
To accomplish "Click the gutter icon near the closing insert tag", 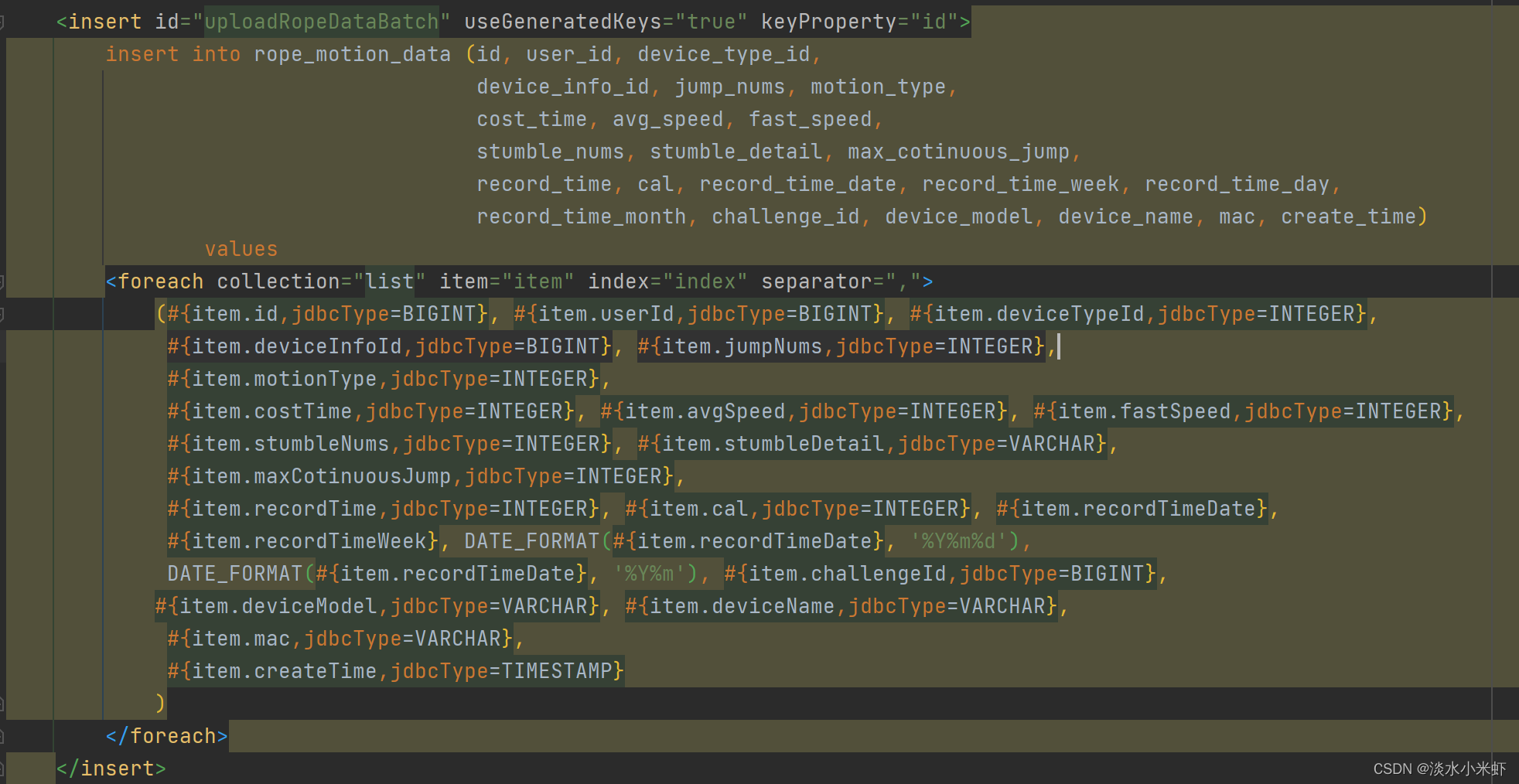I will click(x=4, y=768).
